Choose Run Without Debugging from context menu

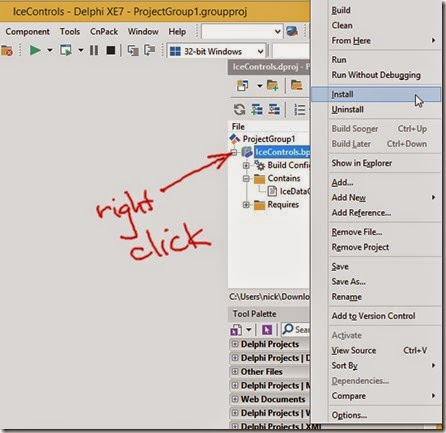(376, 75)
